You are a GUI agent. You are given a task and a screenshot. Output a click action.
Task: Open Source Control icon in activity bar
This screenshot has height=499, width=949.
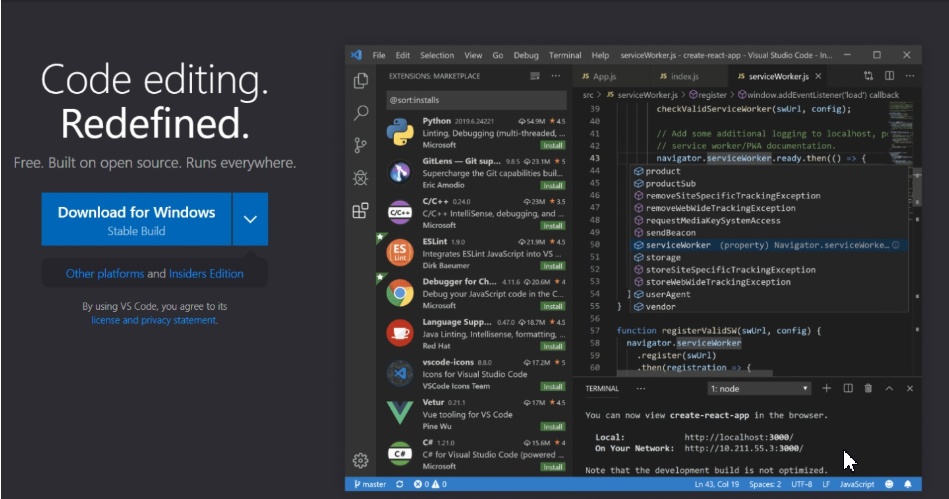(x=361, y=145)
